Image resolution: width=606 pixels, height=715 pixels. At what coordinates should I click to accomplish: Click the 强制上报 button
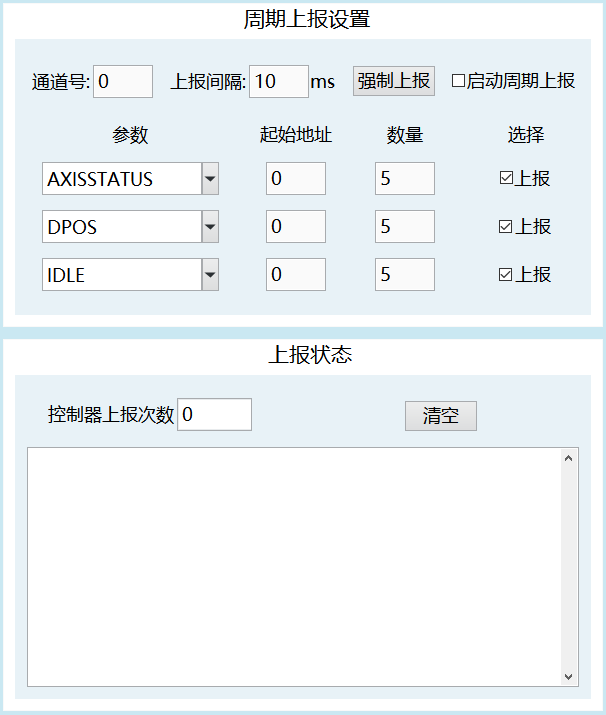coord(394,81)
